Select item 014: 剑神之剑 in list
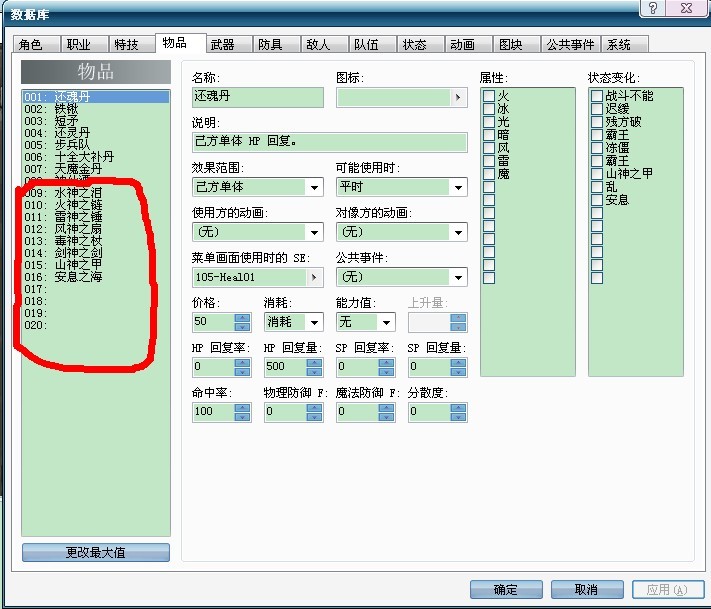The width and height of the screenshot is (711, 609). click(96, 253)
